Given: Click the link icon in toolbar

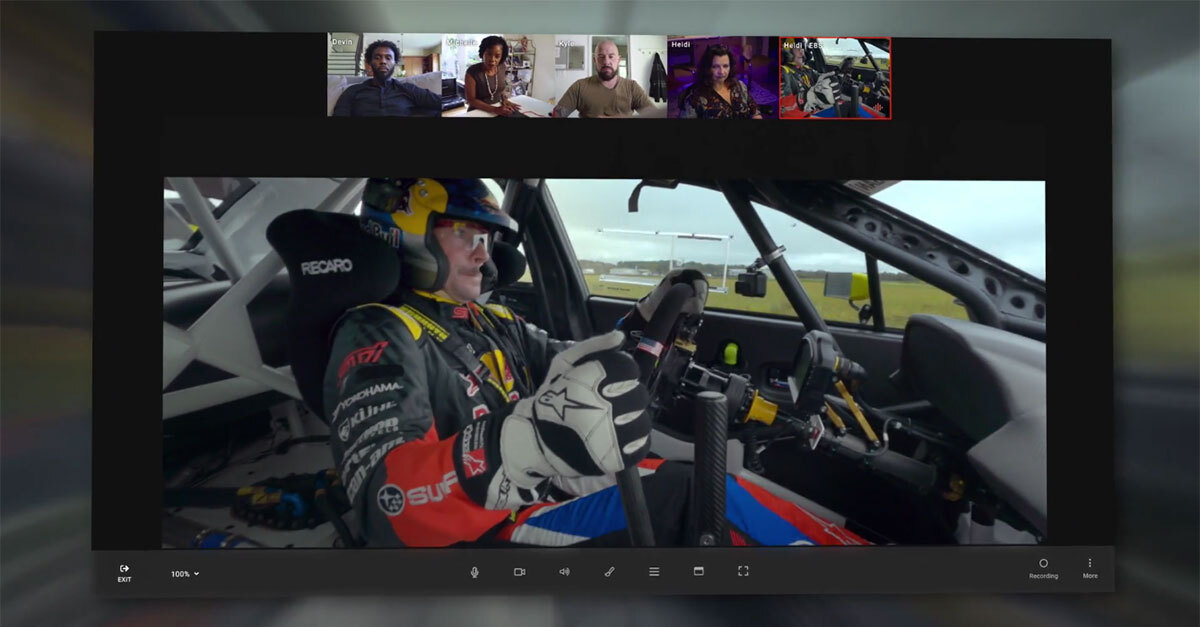Looking at the screenshot, I should 609,571.
